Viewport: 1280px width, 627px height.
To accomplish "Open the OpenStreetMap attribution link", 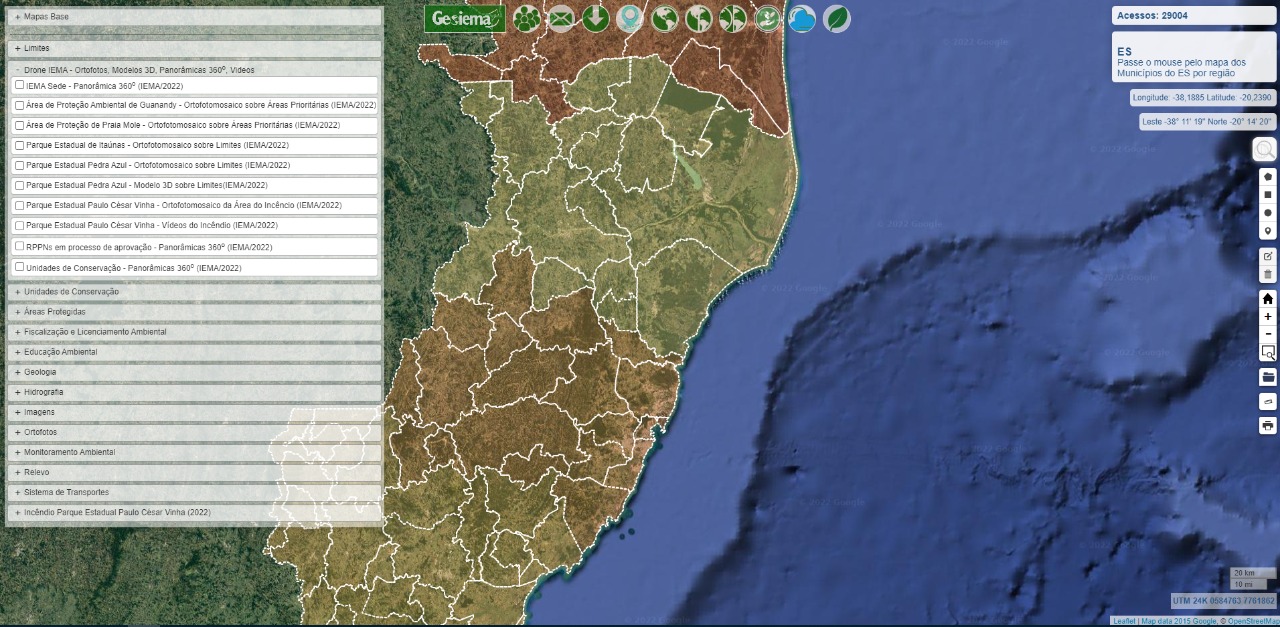I will 1252,621.
